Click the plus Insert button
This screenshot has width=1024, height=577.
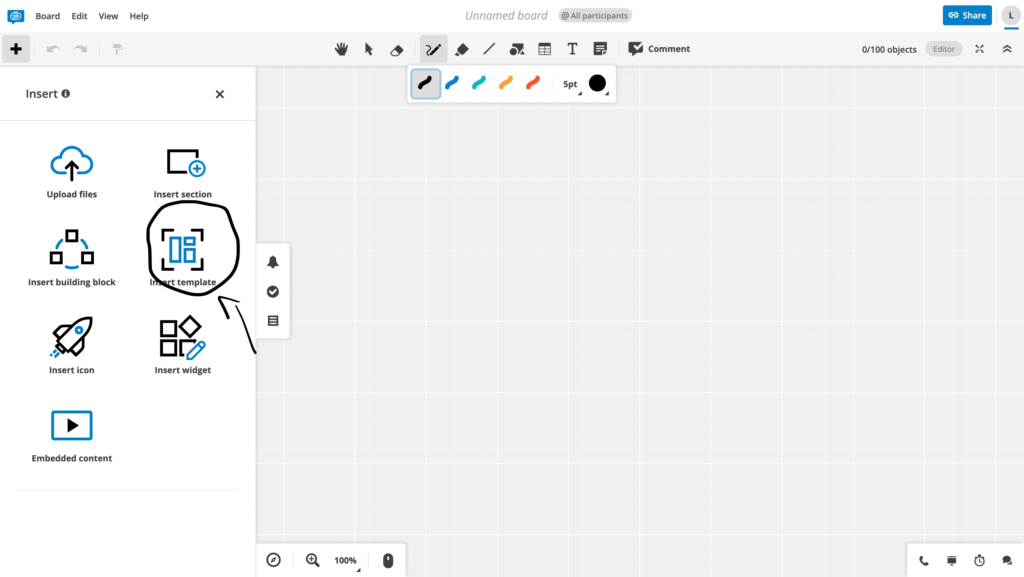(x=16, y=49)
